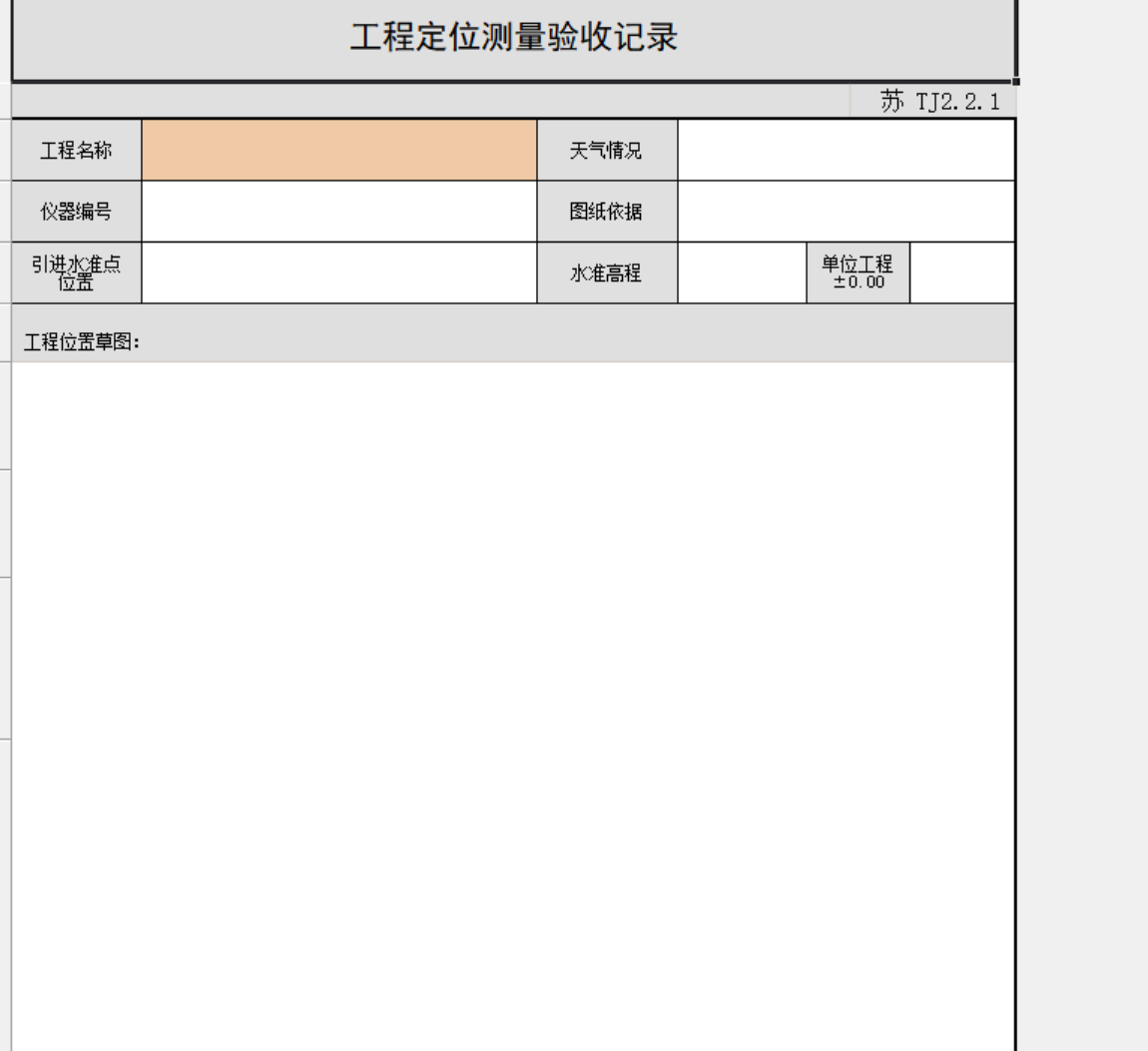
Task: Click the empty cell right of 水准高程
Action: [742, 273]
